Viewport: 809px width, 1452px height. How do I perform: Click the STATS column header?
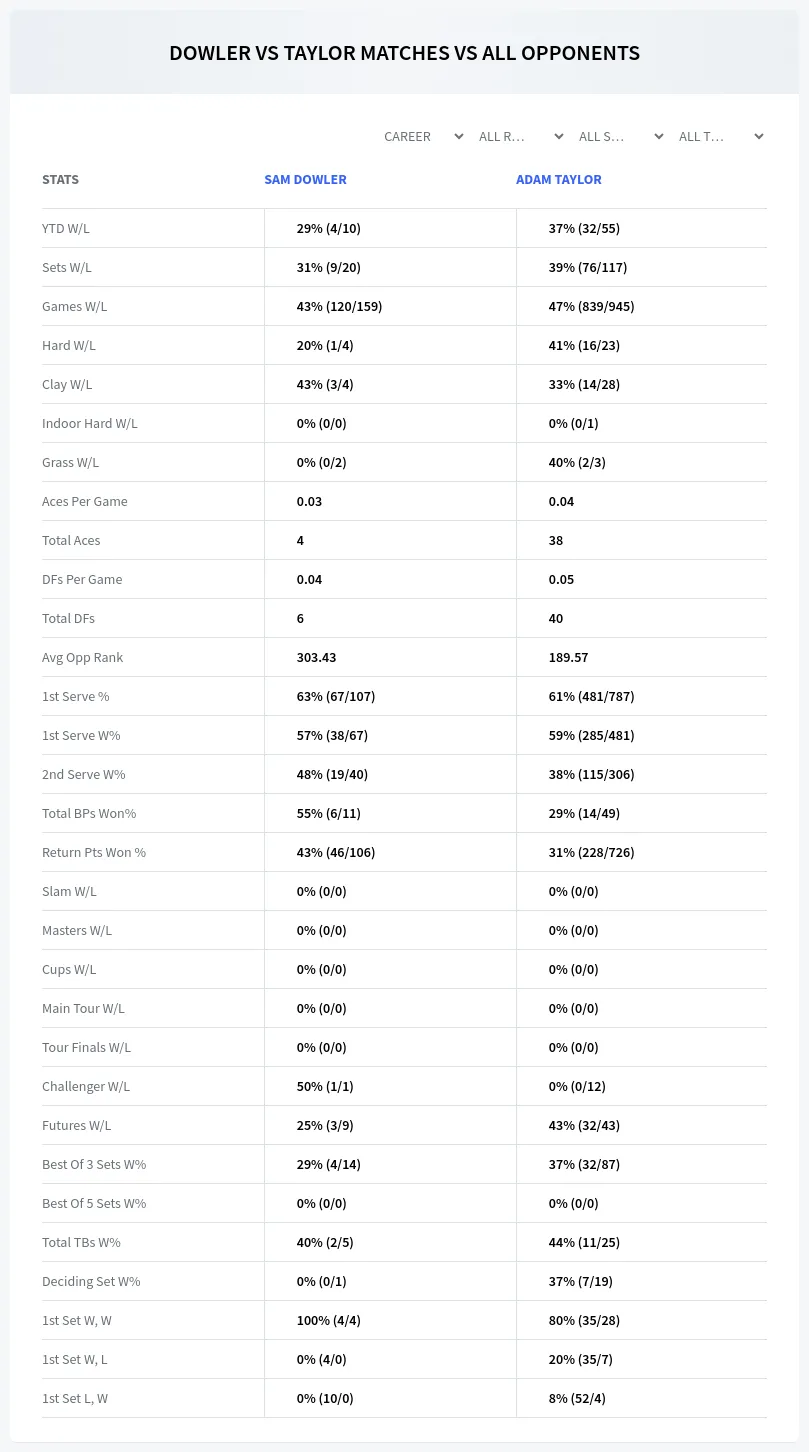(x=60, y=180)
